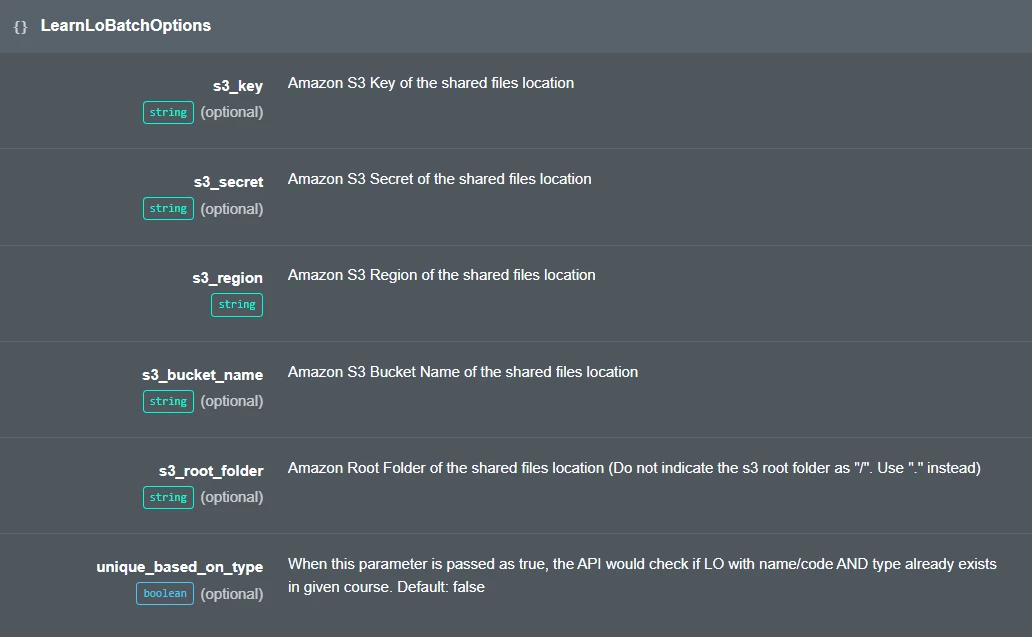This screenshot has height=637, width=1032.
Task: Click the s3_root_folder parameter name
Action: 210,471
